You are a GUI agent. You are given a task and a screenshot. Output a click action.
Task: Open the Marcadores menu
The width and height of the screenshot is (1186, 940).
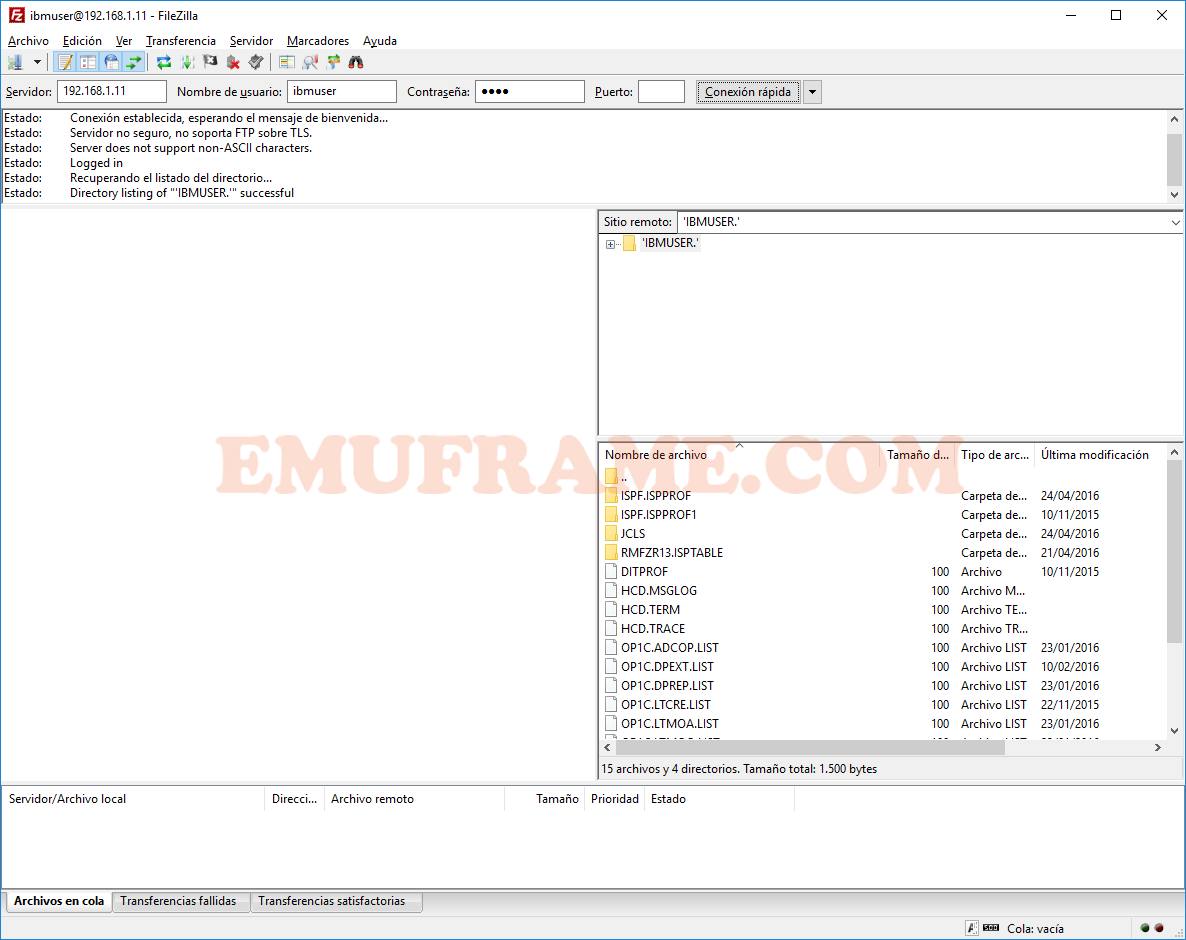(318, 41)
